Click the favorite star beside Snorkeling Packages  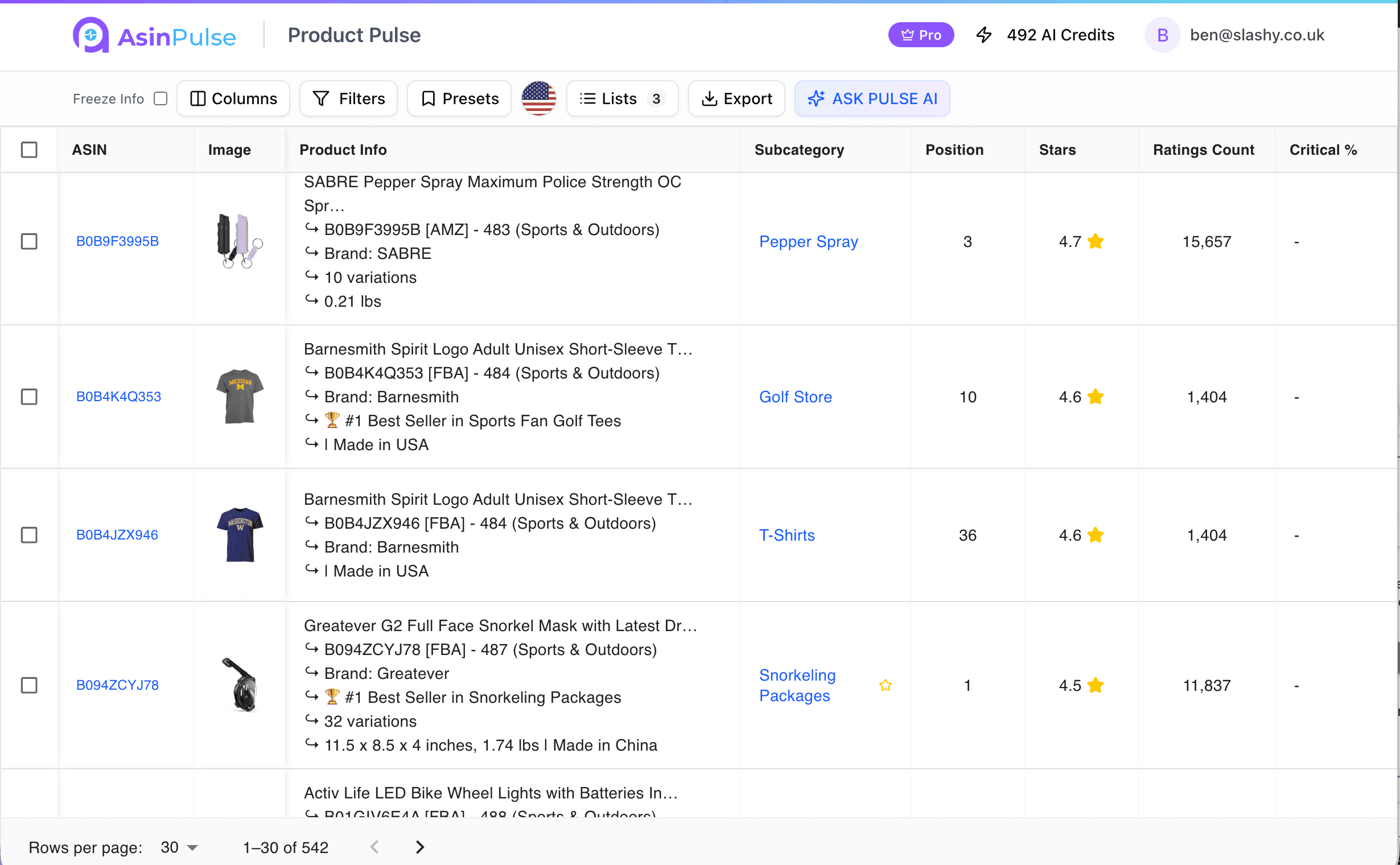885,685
